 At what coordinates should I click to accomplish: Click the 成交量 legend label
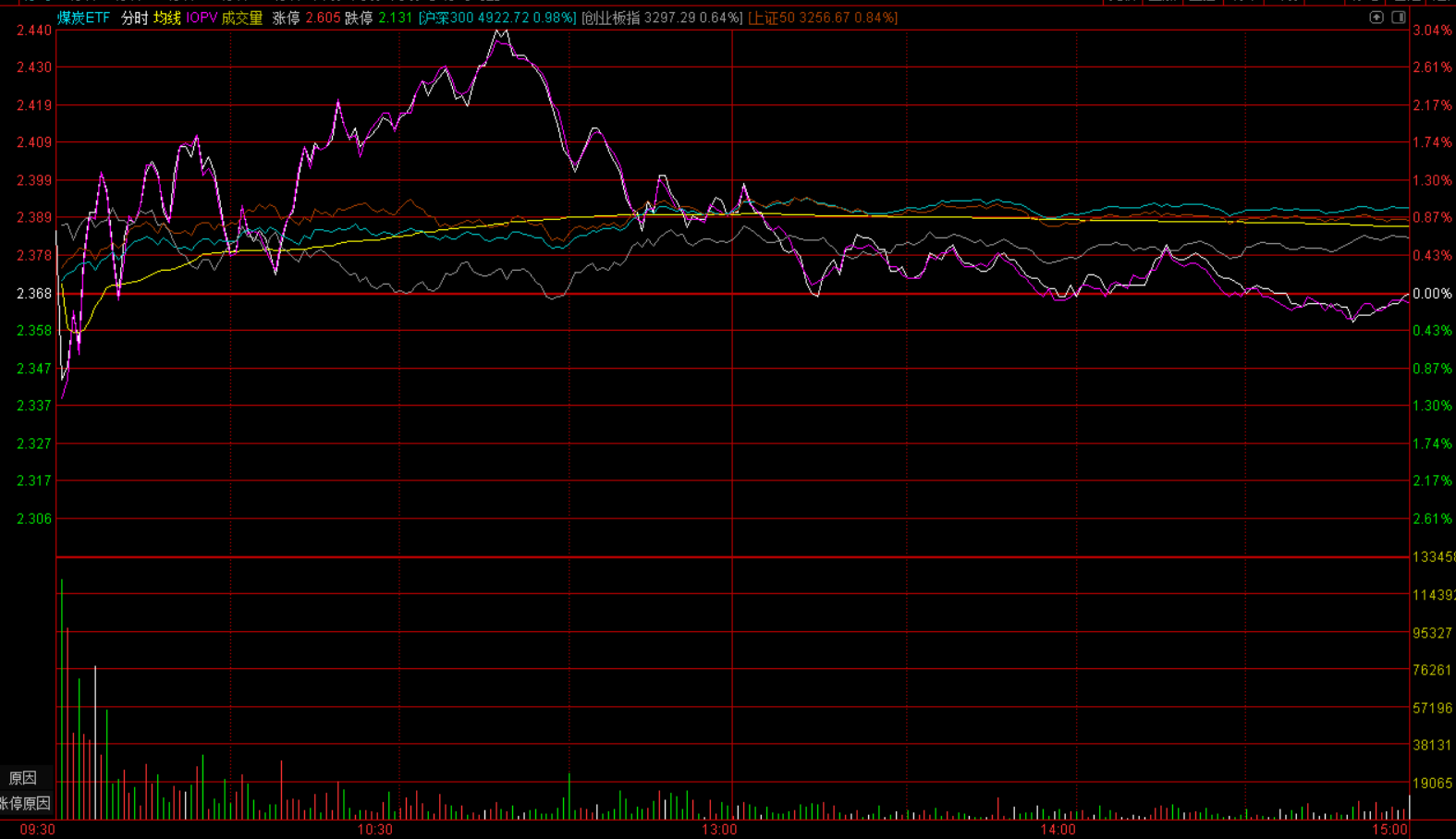tap(242, 18)
